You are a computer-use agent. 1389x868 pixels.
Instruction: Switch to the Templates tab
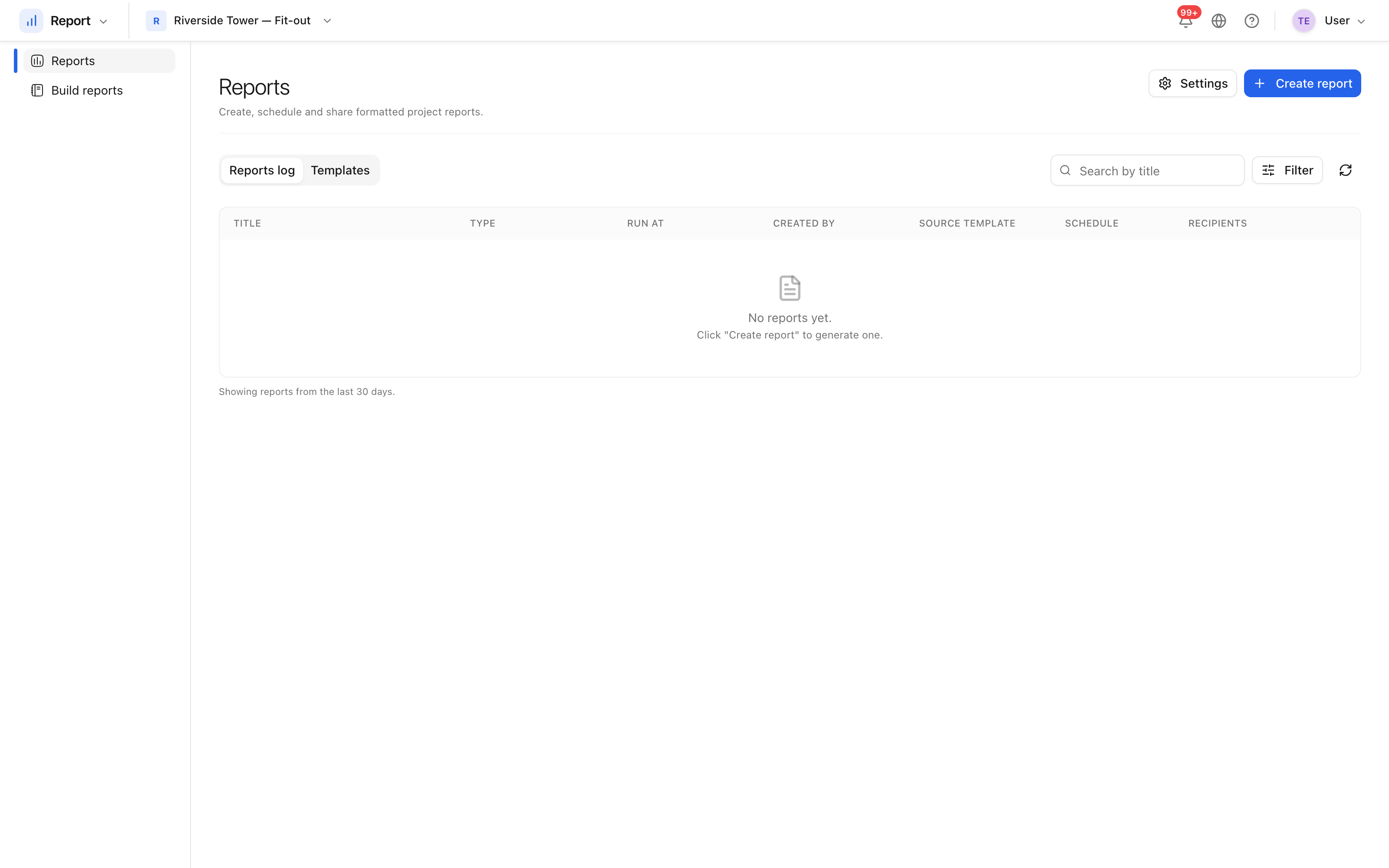340,171
